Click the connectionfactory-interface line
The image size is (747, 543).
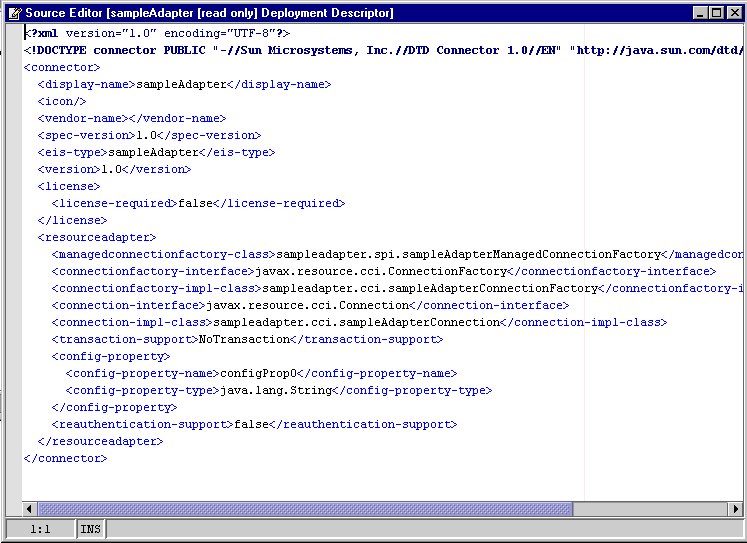click(384, 272)
